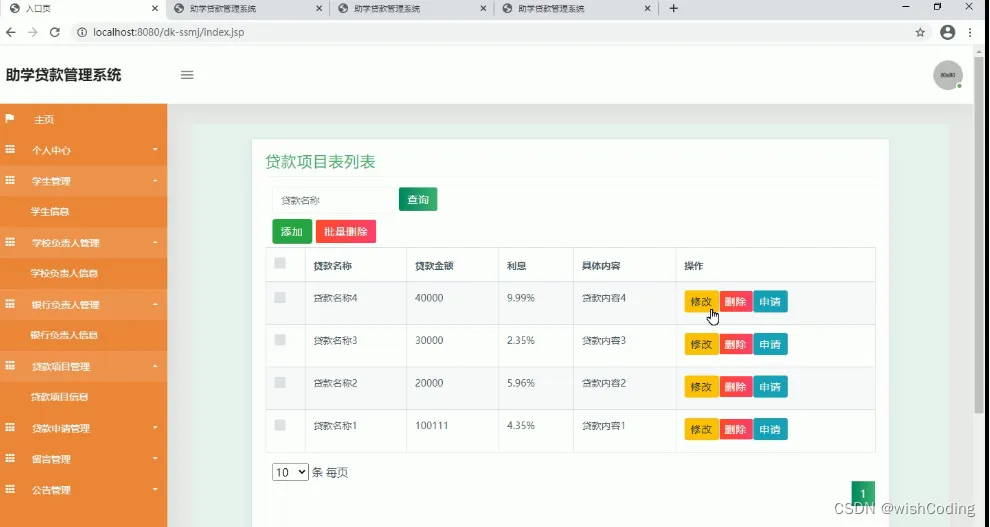Expand the 贷款申请管理 sidebar menu

tap(83, 429)
